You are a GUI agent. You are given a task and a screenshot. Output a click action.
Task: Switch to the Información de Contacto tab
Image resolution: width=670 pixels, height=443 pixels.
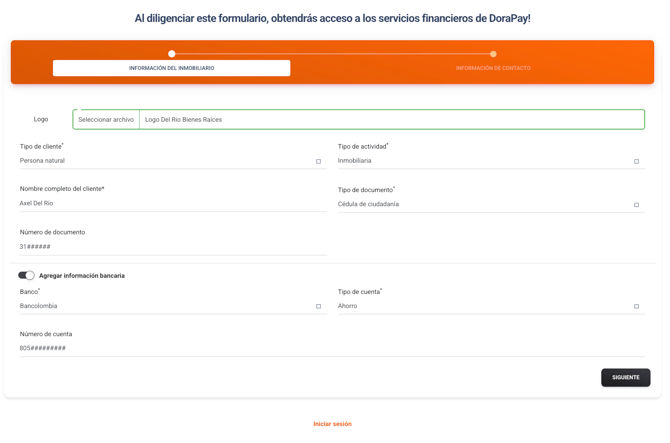(493, 68)
